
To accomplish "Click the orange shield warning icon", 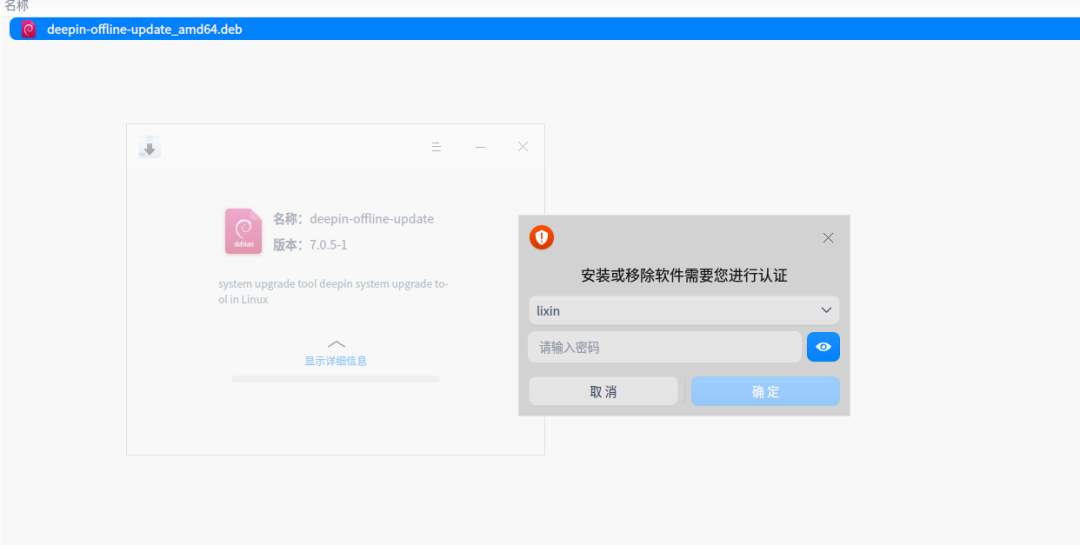I will coord(542,238).
